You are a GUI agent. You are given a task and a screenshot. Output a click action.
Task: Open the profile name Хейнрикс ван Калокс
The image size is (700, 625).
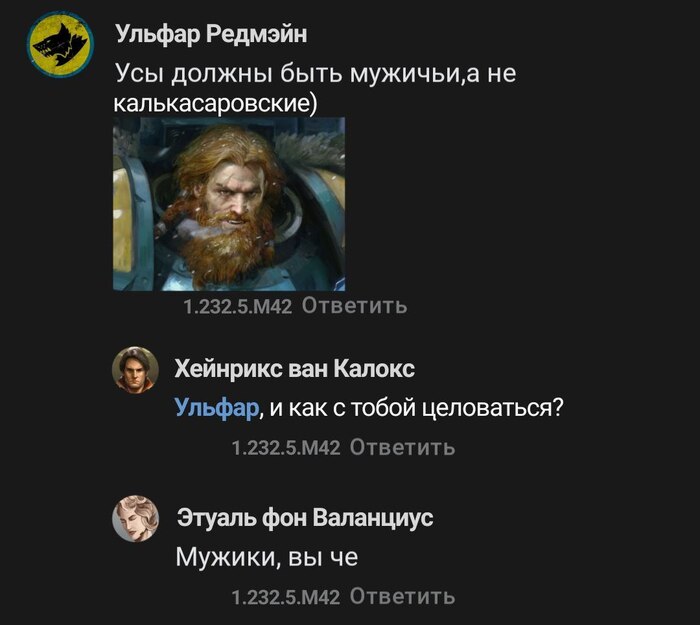click(x=295, y=369)
